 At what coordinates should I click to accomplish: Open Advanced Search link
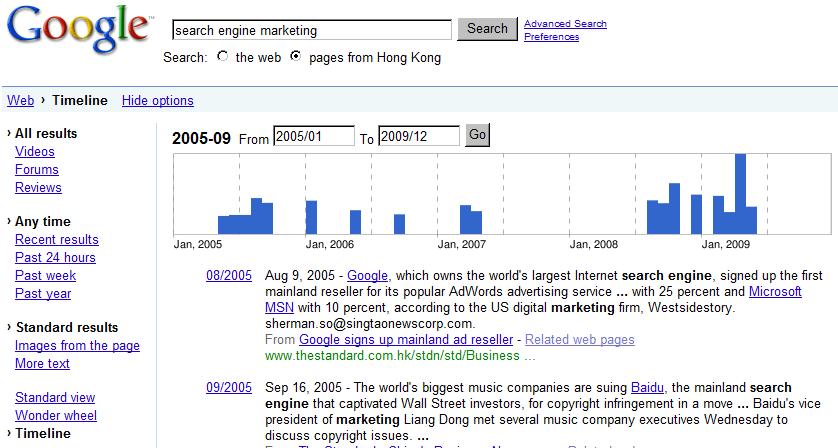565,24
